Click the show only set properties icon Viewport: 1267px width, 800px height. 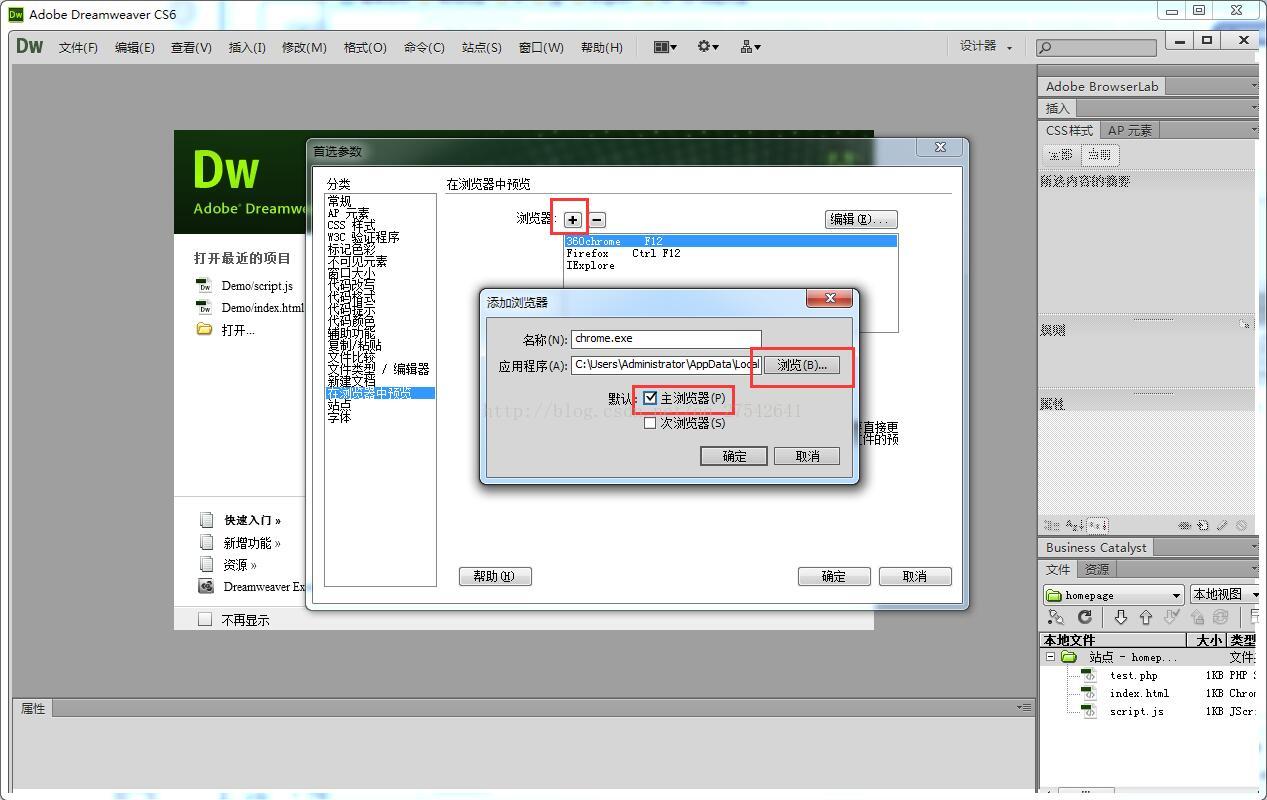[x=1097, y=525]
